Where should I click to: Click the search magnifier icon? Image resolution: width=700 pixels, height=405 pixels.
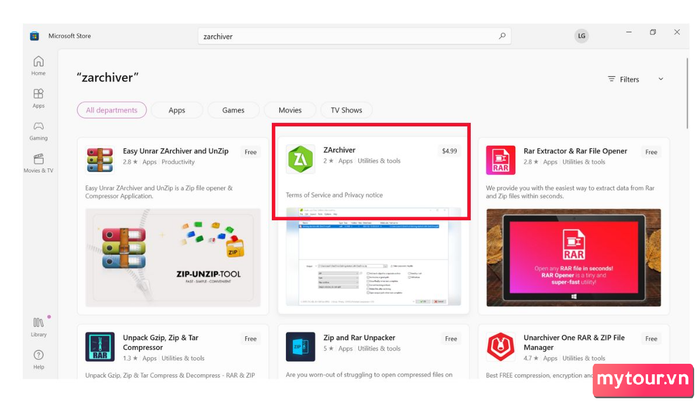[x=502, y=36]
